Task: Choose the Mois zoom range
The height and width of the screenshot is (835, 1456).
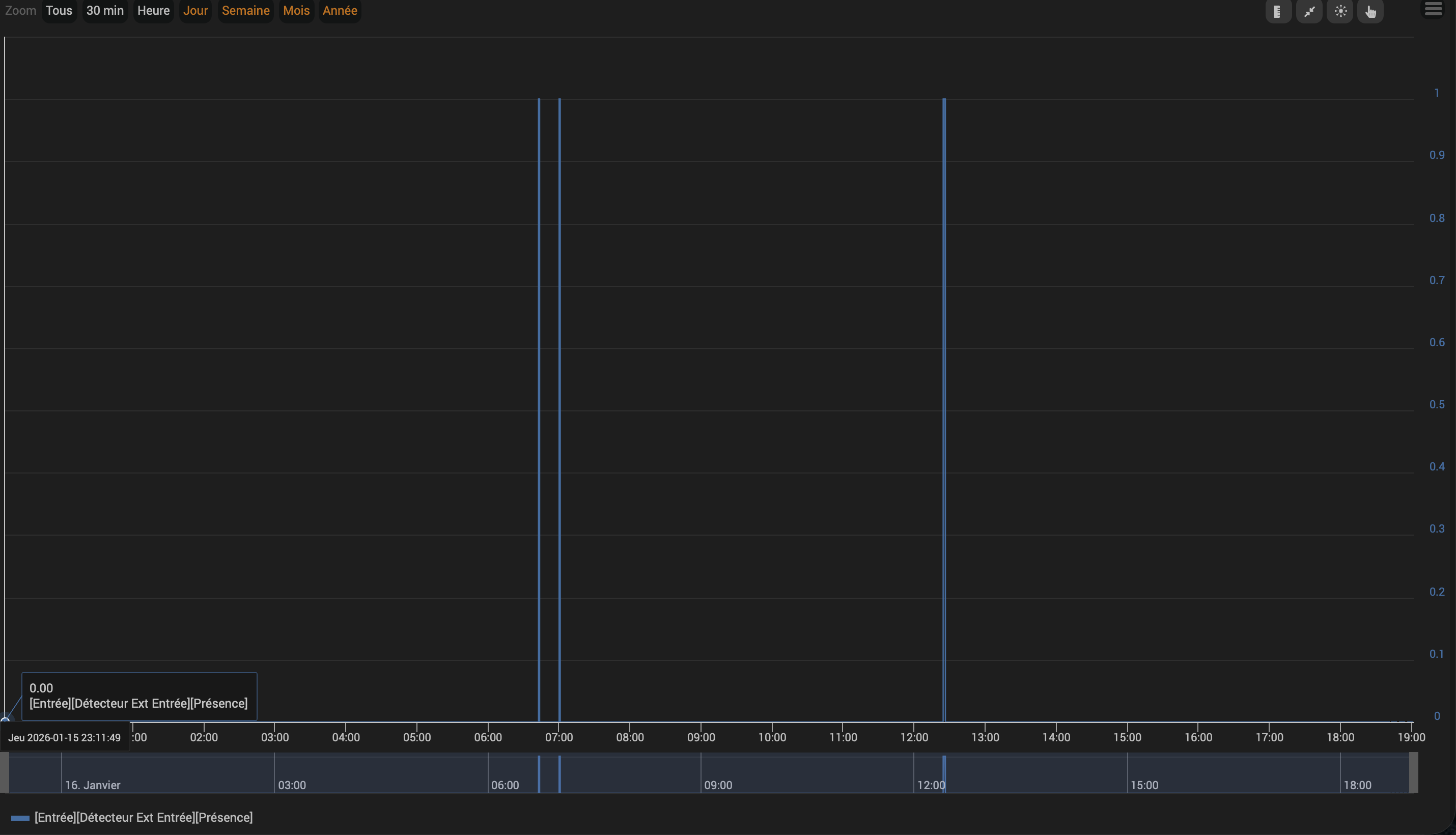Action: click(x=296, y=11)
